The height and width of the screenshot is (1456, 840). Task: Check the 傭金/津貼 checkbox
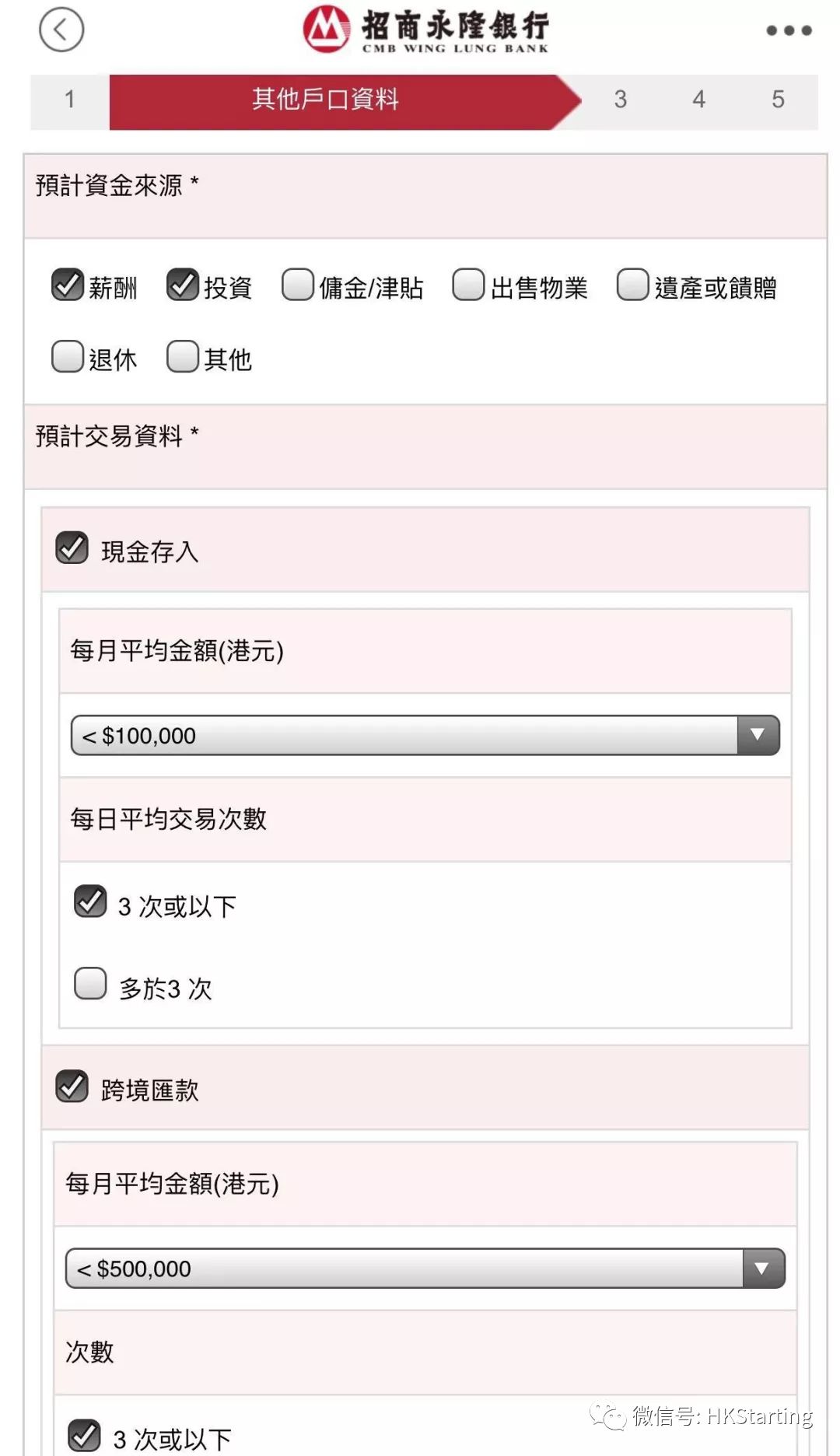[x=299, y=285]
